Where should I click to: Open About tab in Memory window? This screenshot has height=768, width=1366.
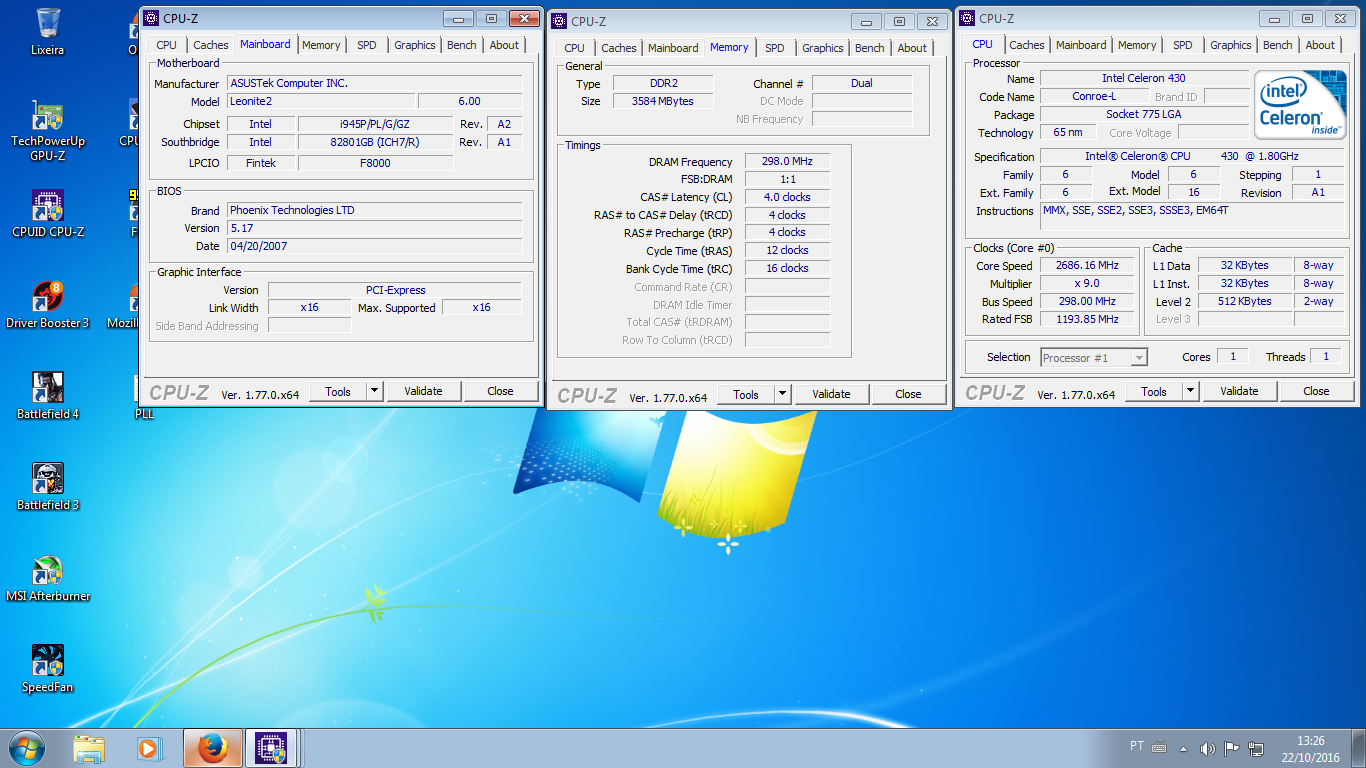(x=912, y=48)
